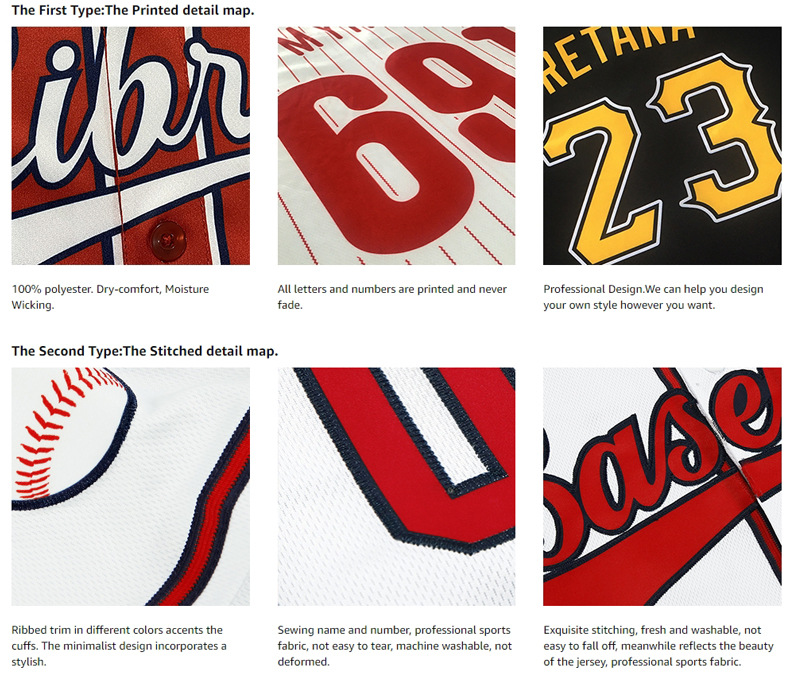
Task: Click the 'Professional Design' caption text
Action: (653, 297)
